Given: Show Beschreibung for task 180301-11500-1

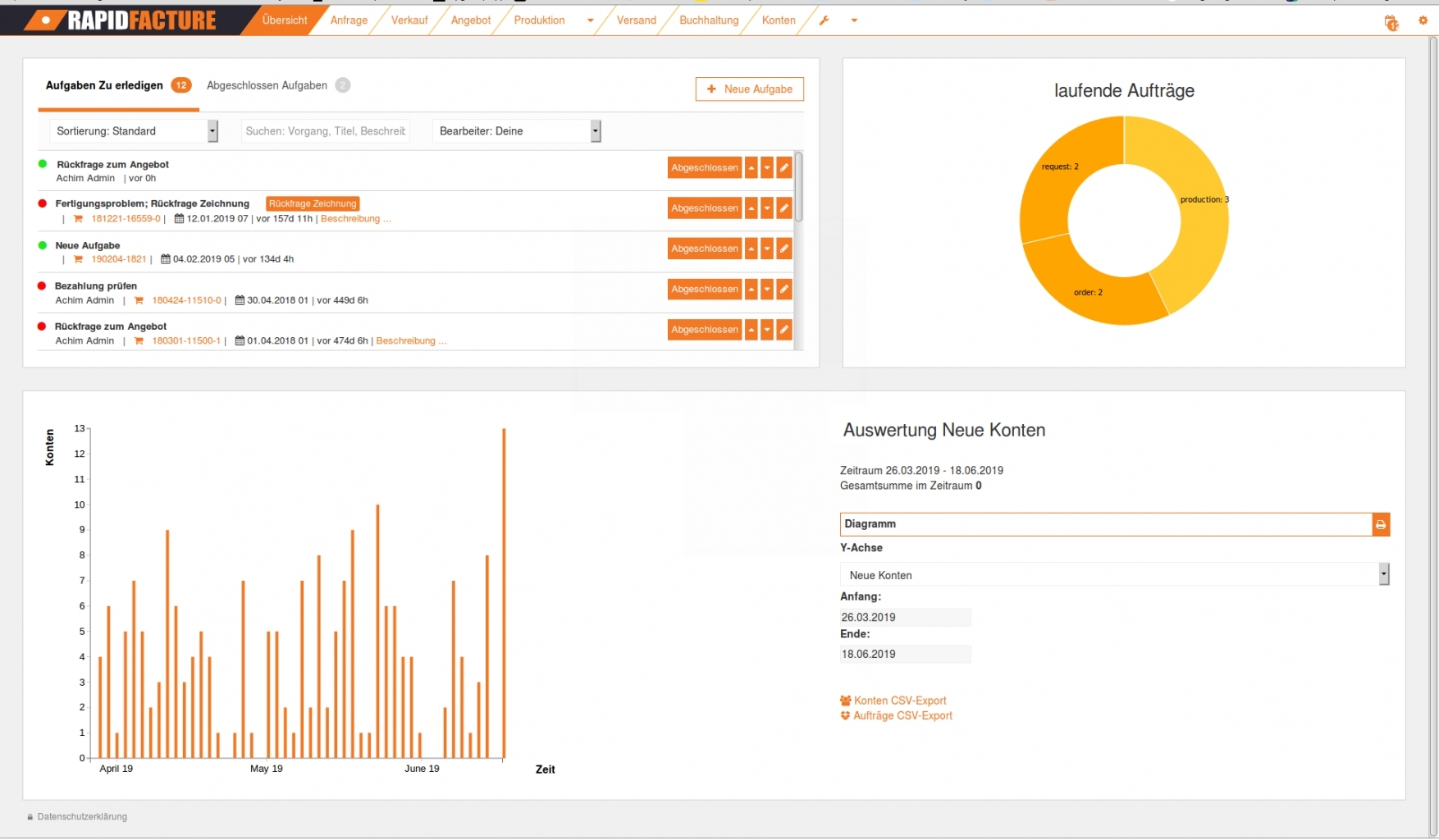Looking at the screenshot, I should click(411, 341).
